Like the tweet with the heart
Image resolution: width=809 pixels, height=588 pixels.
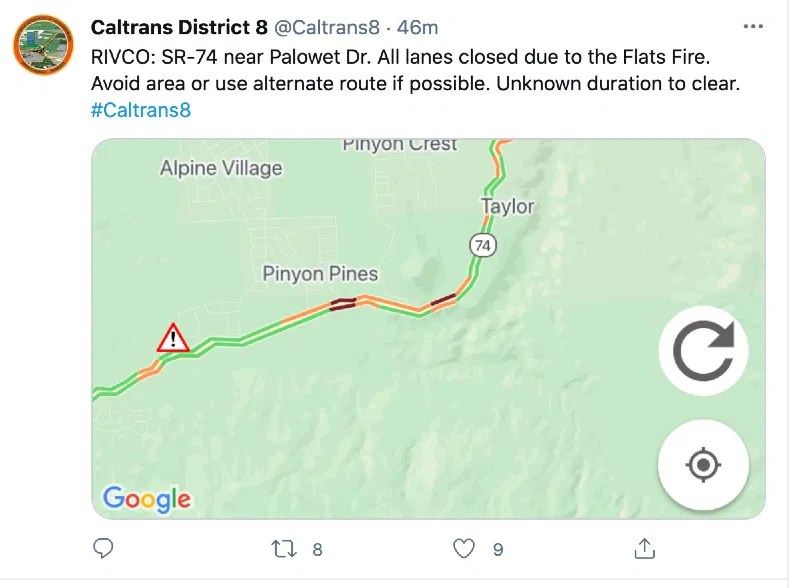pyautogui.click(x=462, y=548)
